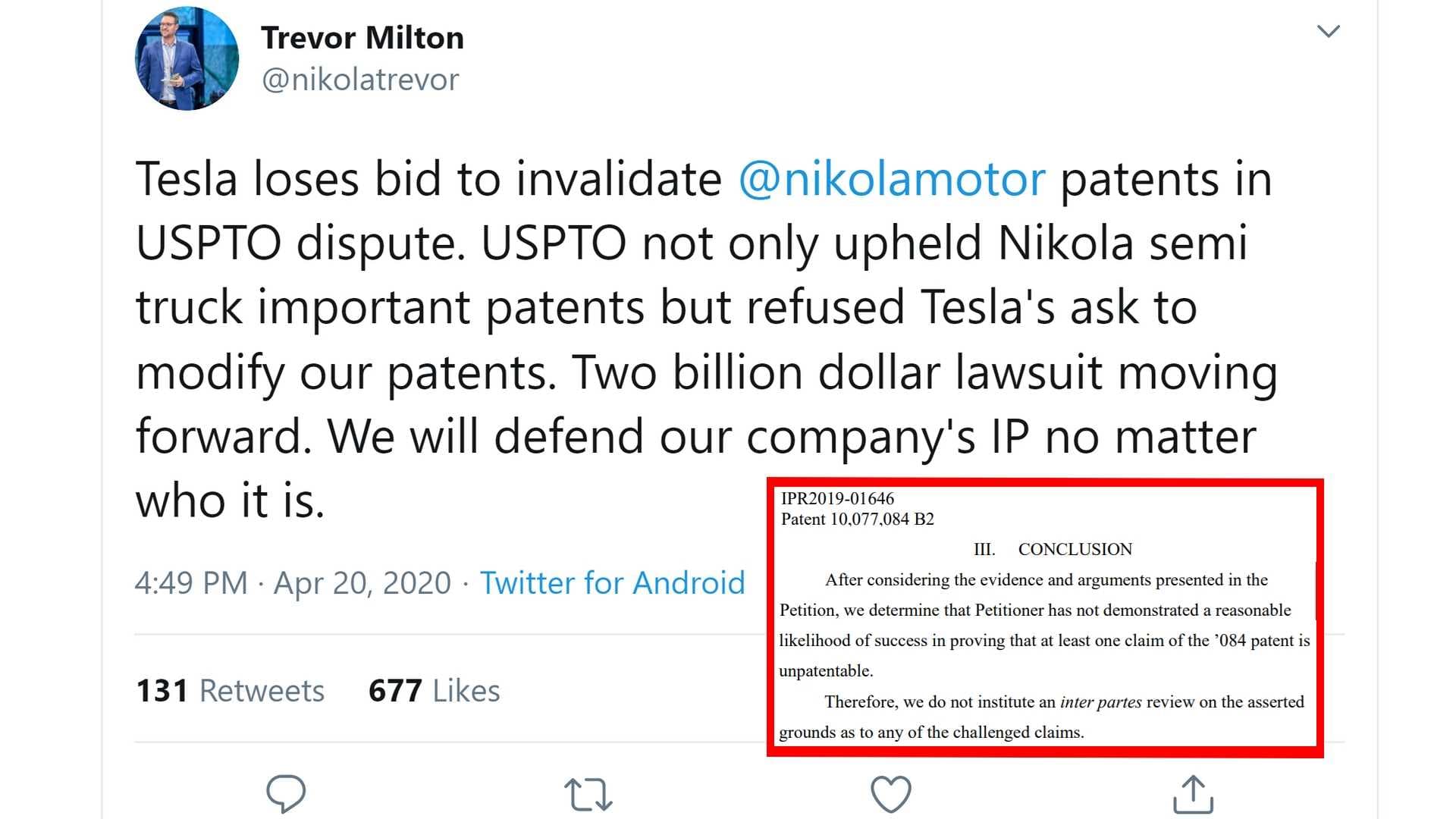
Task: Click the reply speech bubble icon
Action: (286, 793)
